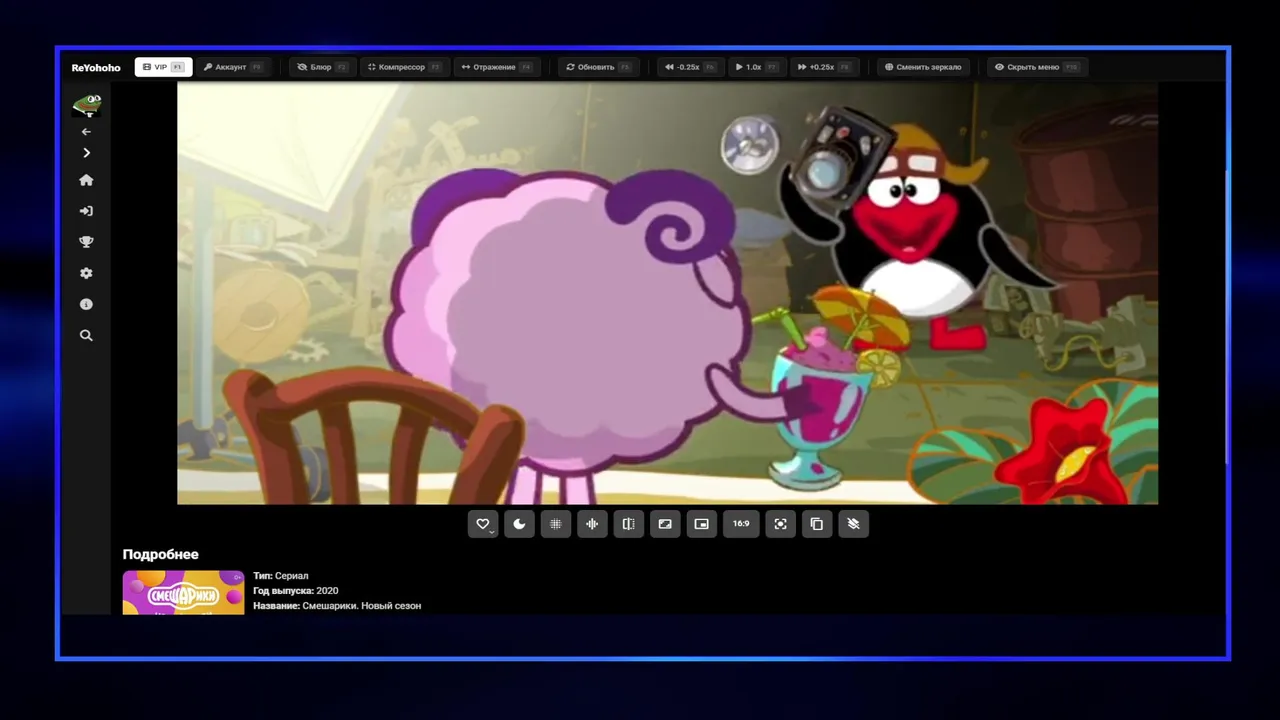
Task: Click the Название: Смешарики. Новый сезон text
Action: 337,606
